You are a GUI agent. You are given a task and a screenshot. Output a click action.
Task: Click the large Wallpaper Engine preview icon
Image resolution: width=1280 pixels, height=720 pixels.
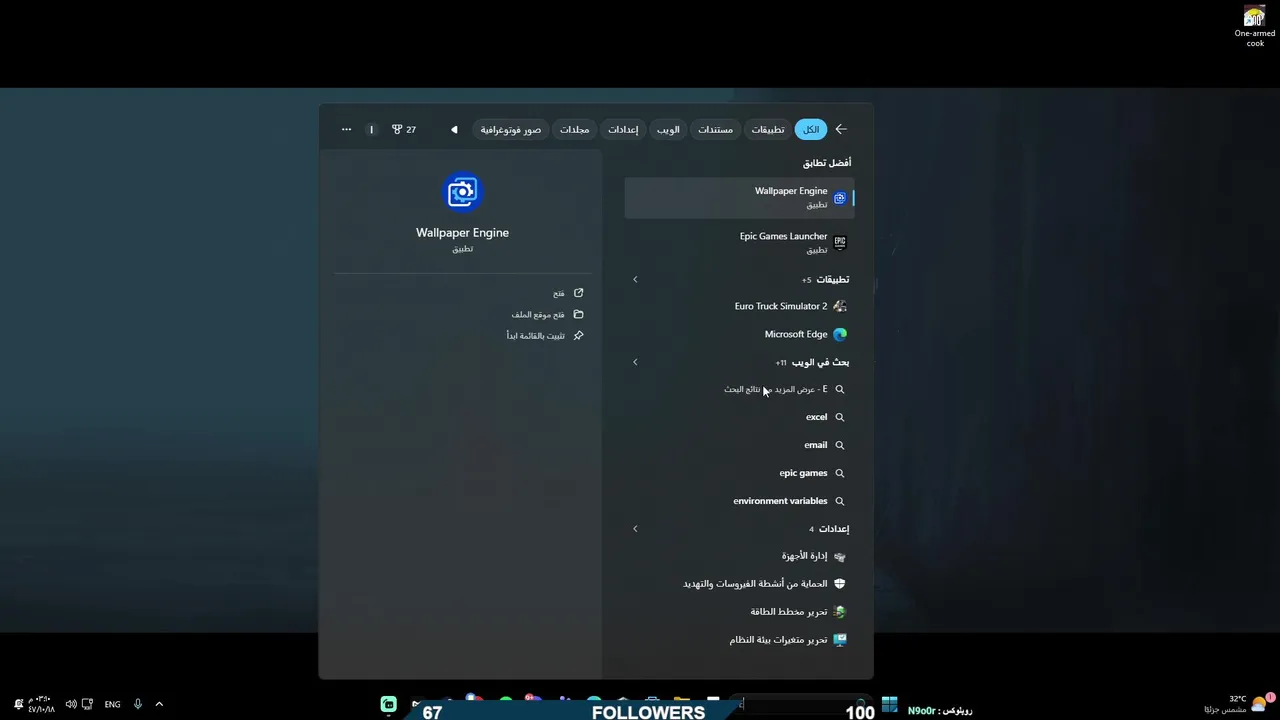tap(462, 192)
